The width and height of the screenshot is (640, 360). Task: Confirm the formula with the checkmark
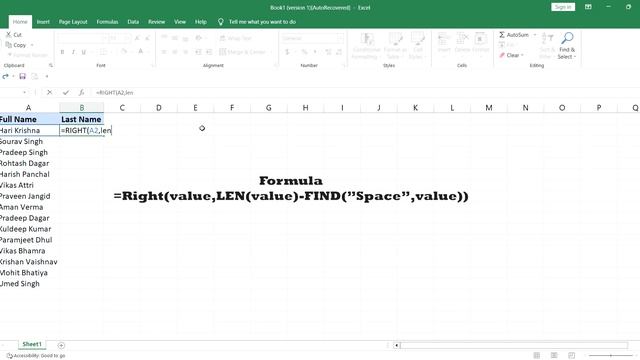tap(66, 93)
